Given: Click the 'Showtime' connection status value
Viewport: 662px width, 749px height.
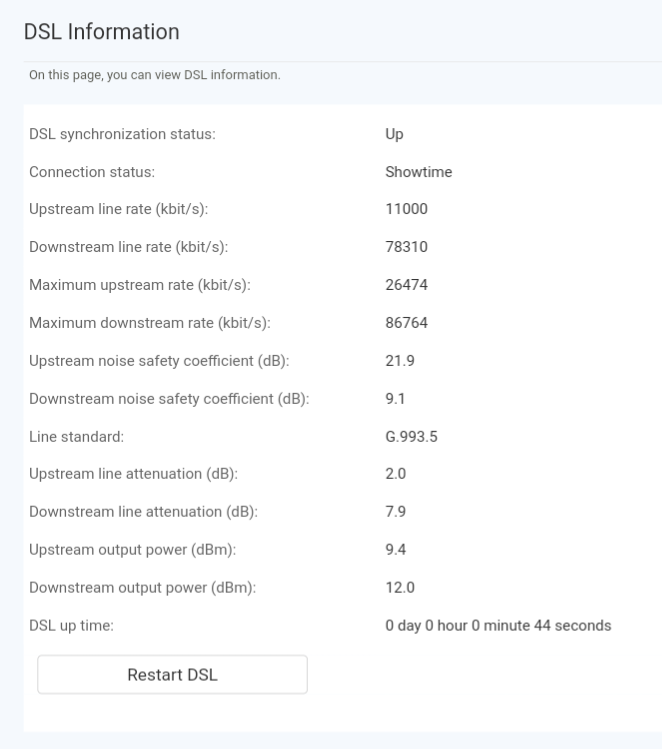Looking at the screenshot, I should 418,172.
